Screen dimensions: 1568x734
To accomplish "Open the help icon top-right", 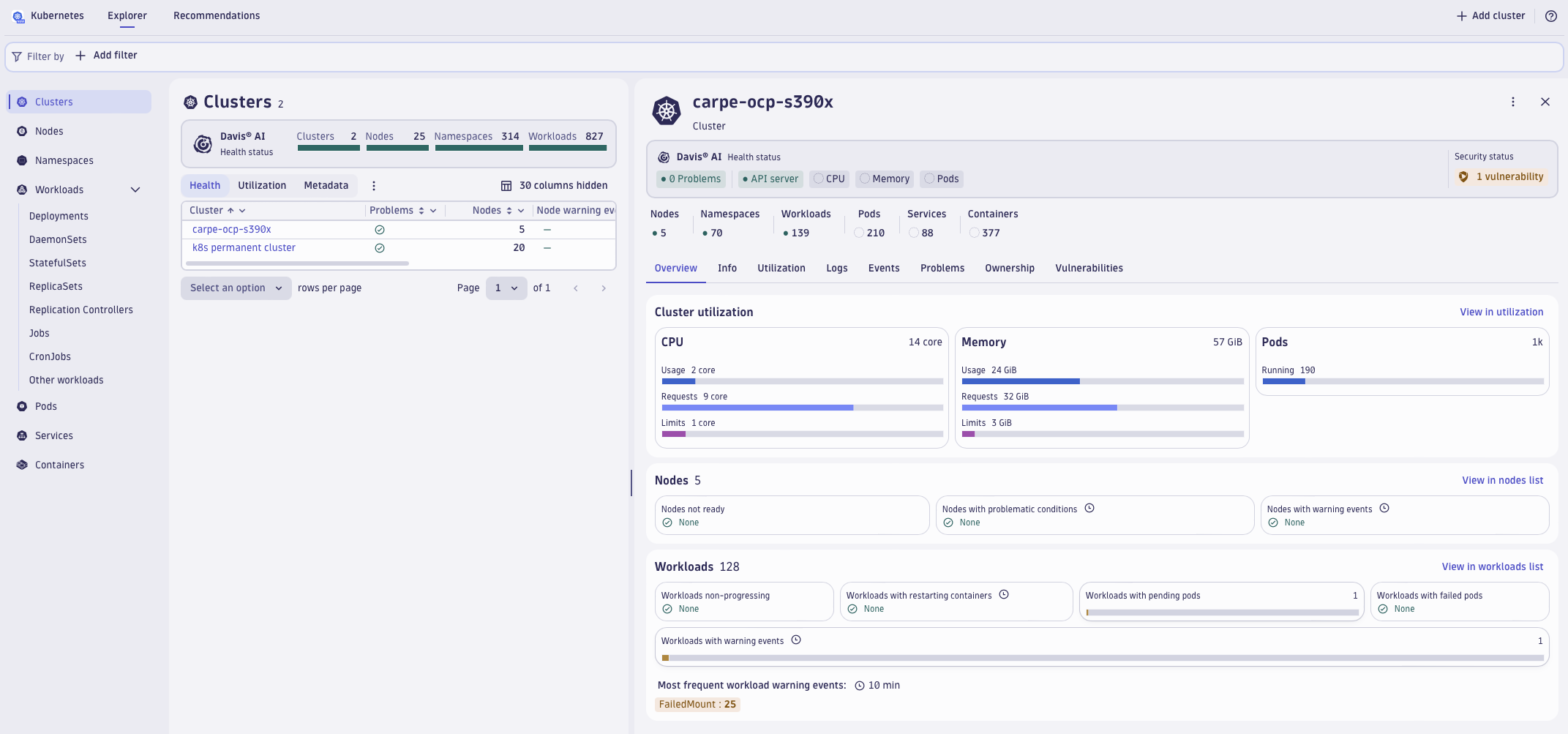I will [1550, 15].
